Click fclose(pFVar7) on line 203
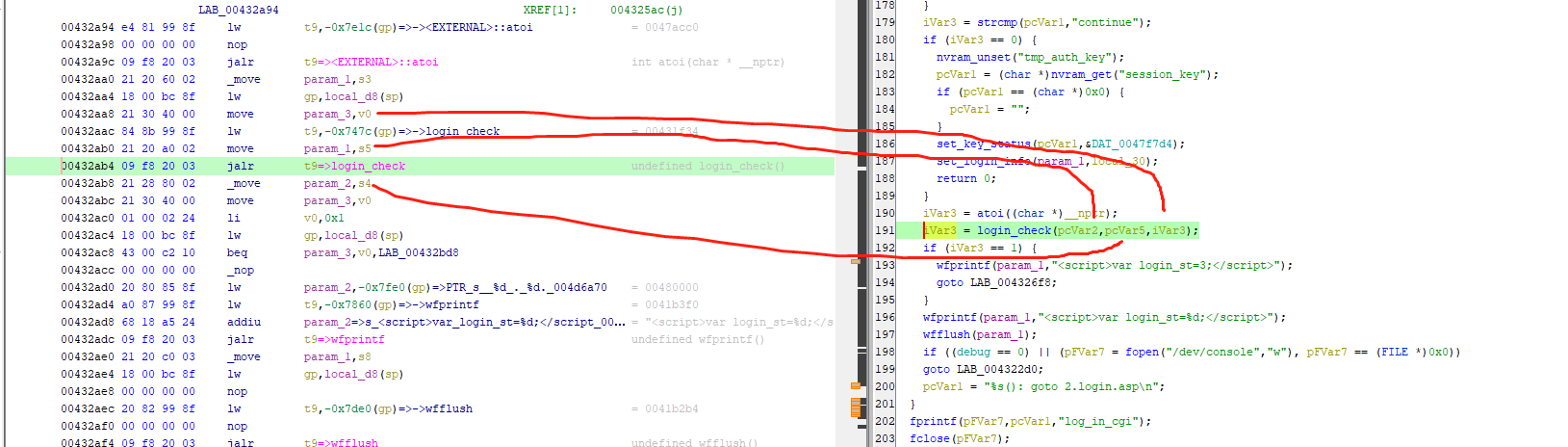1568x447 pixels. (960, 438)
